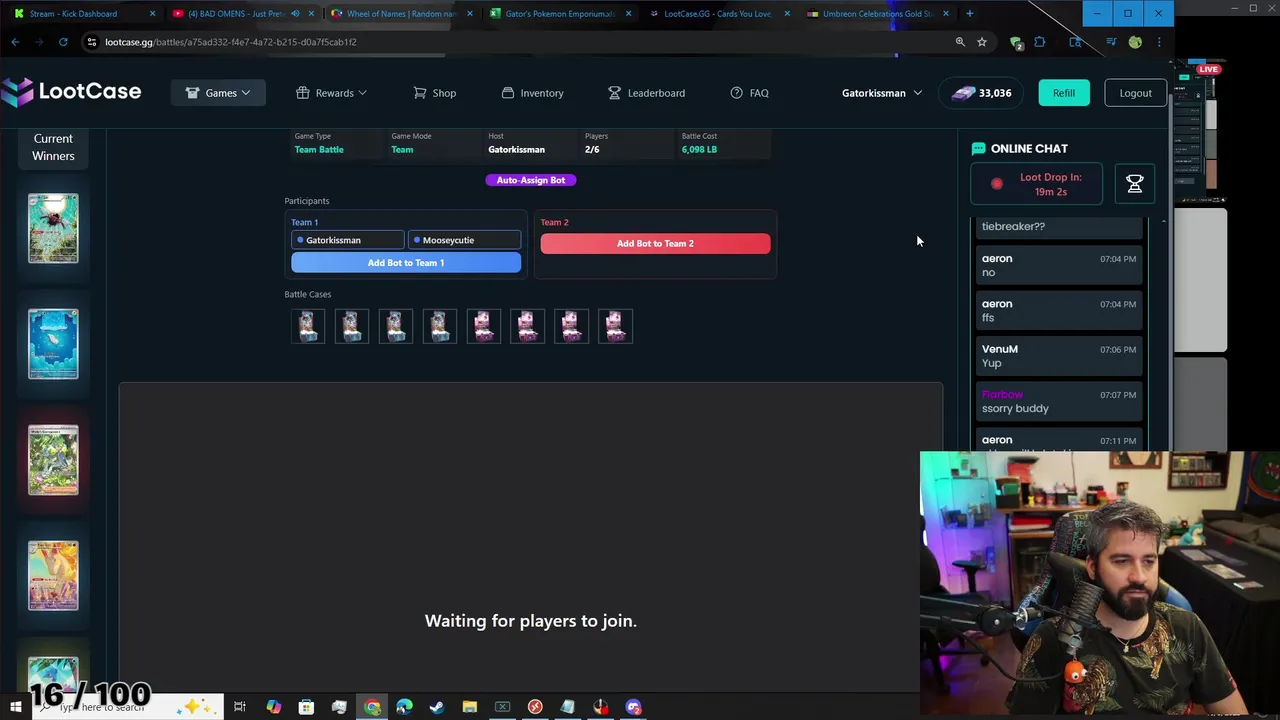
Task: Select the Mooseycutie participant in Team 1
Action: (464, 240)
